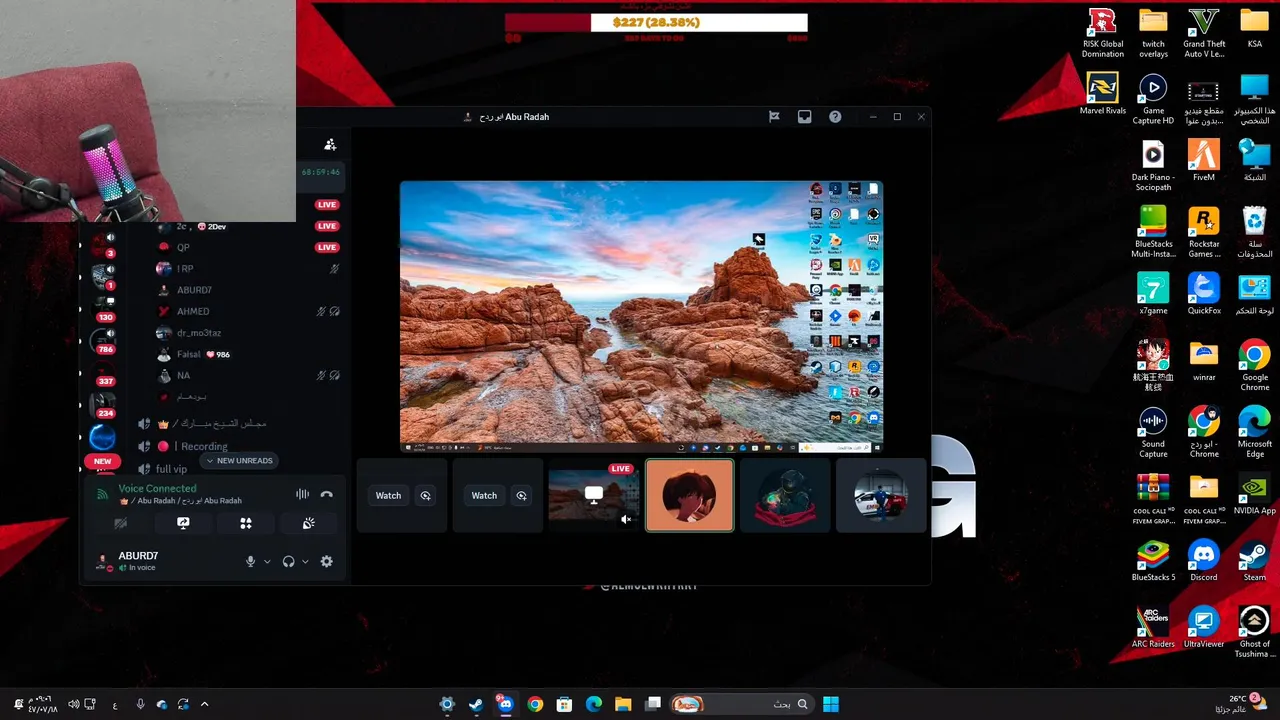The width and height of the screenshot is (1280, 720).
Task: Open Grand Theft Auto V desktop icon
Action: pyautogui.click(x=1204, y=34)
